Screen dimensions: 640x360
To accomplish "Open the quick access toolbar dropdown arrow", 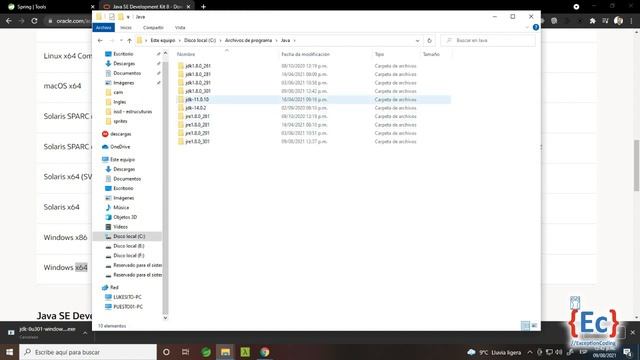I will [128, 17].
